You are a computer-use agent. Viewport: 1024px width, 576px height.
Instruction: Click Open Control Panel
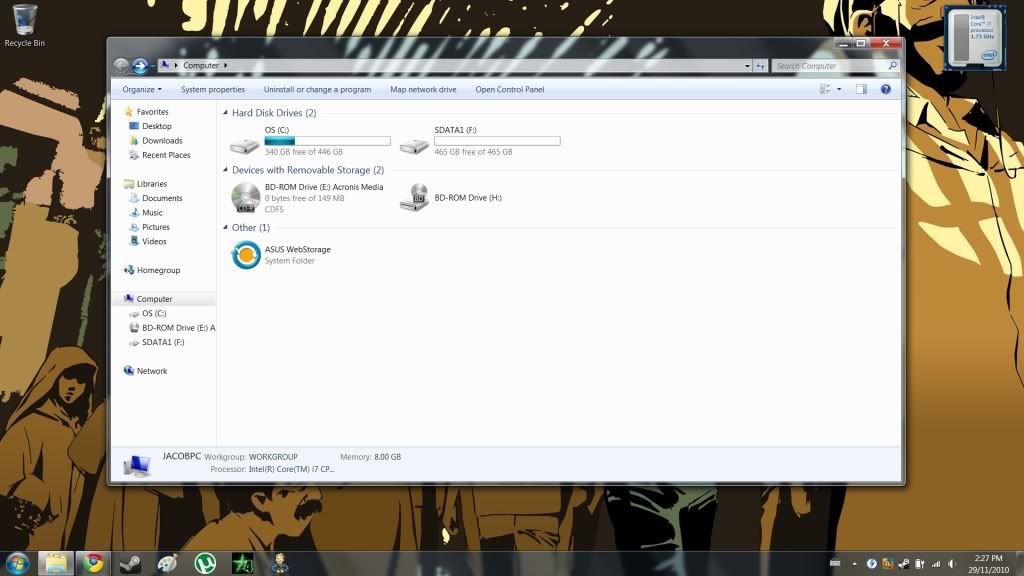[509, 89]
